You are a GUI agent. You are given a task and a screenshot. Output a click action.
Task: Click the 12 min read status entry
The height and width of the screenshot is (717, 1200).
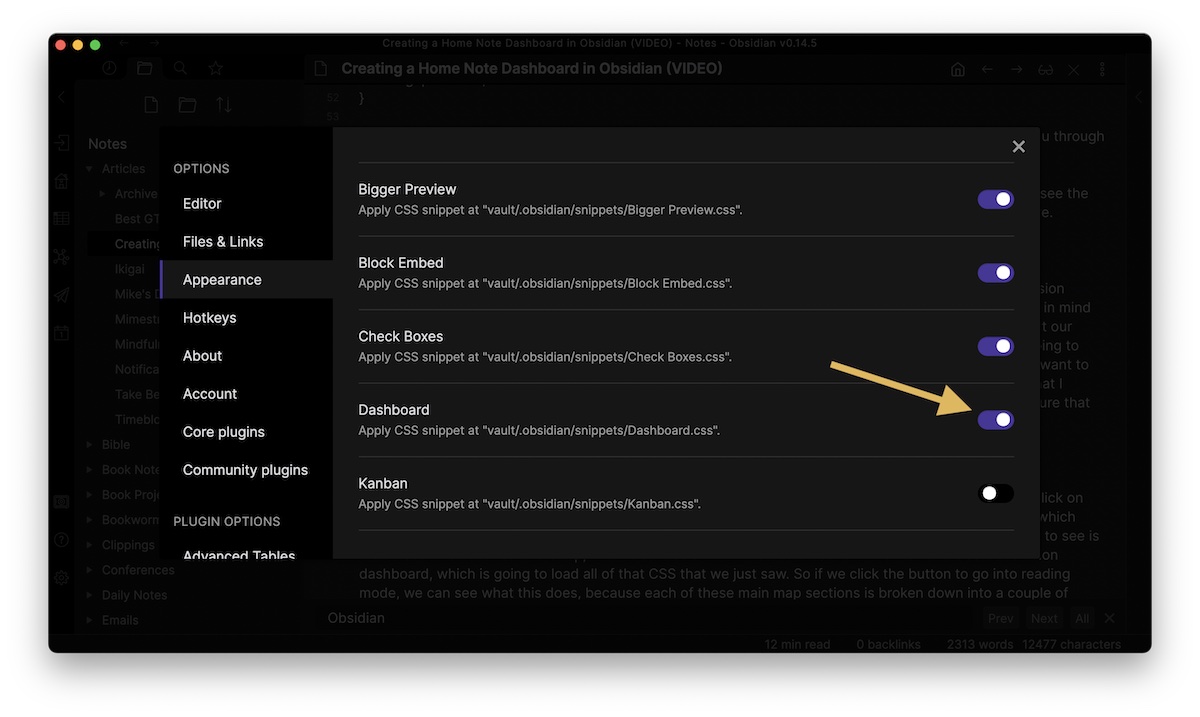point(797,644)
